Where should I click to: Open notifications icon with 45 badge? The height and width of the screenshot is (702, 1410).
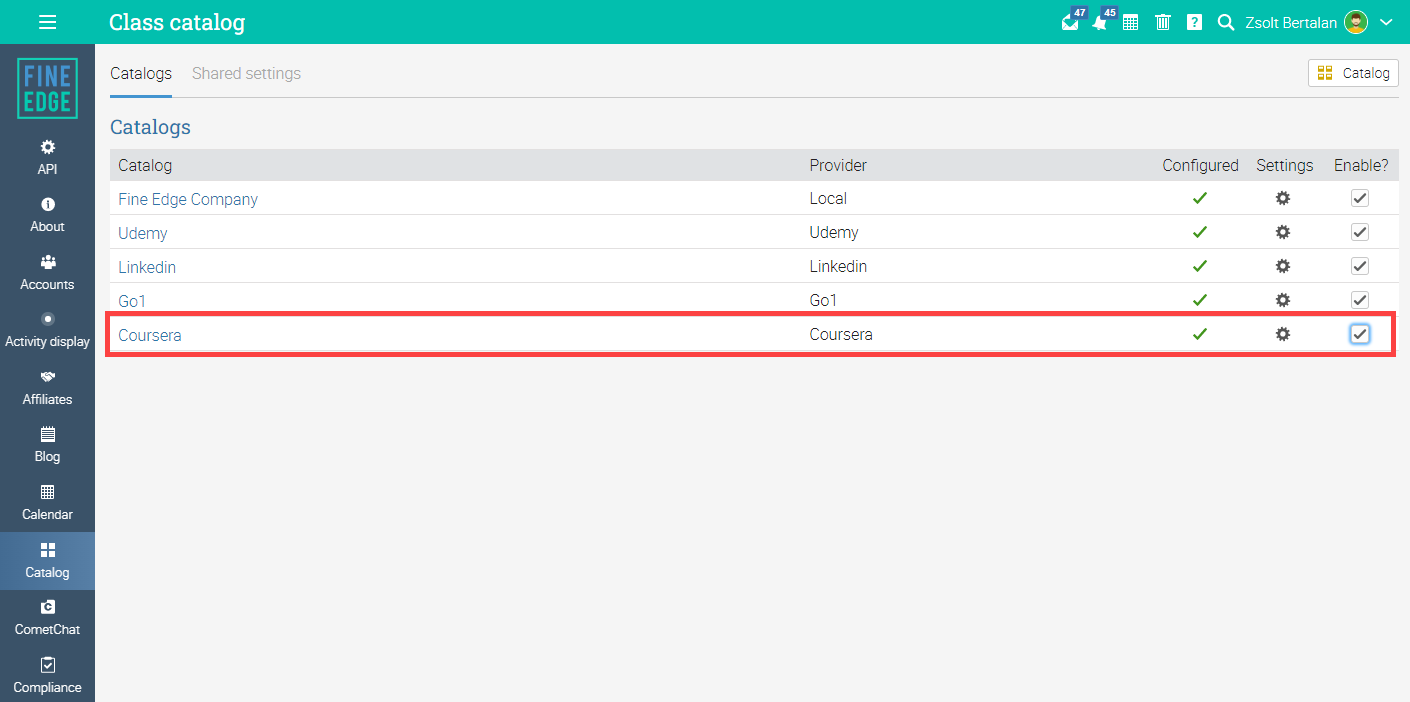(1102, 21)
